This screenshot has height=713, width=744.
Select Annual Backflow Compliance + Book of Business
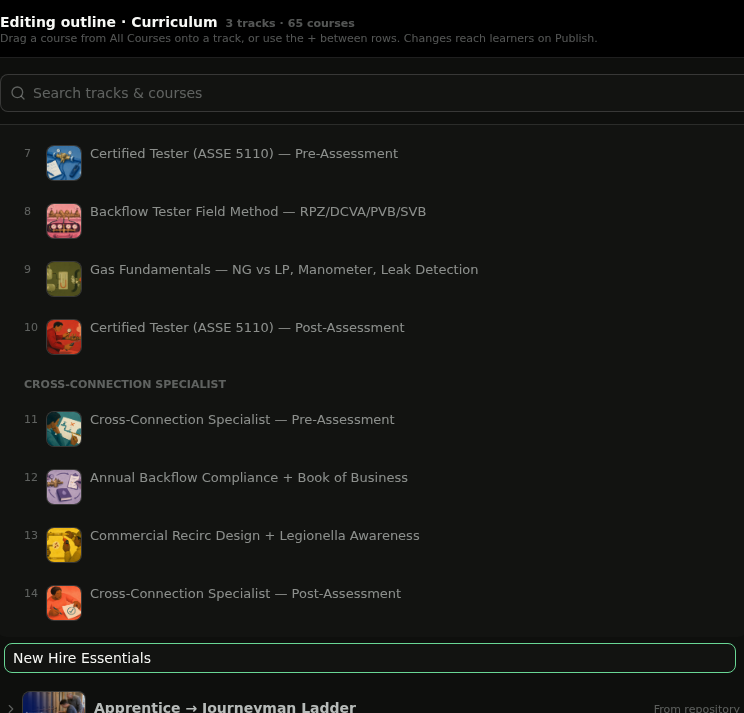249,477
